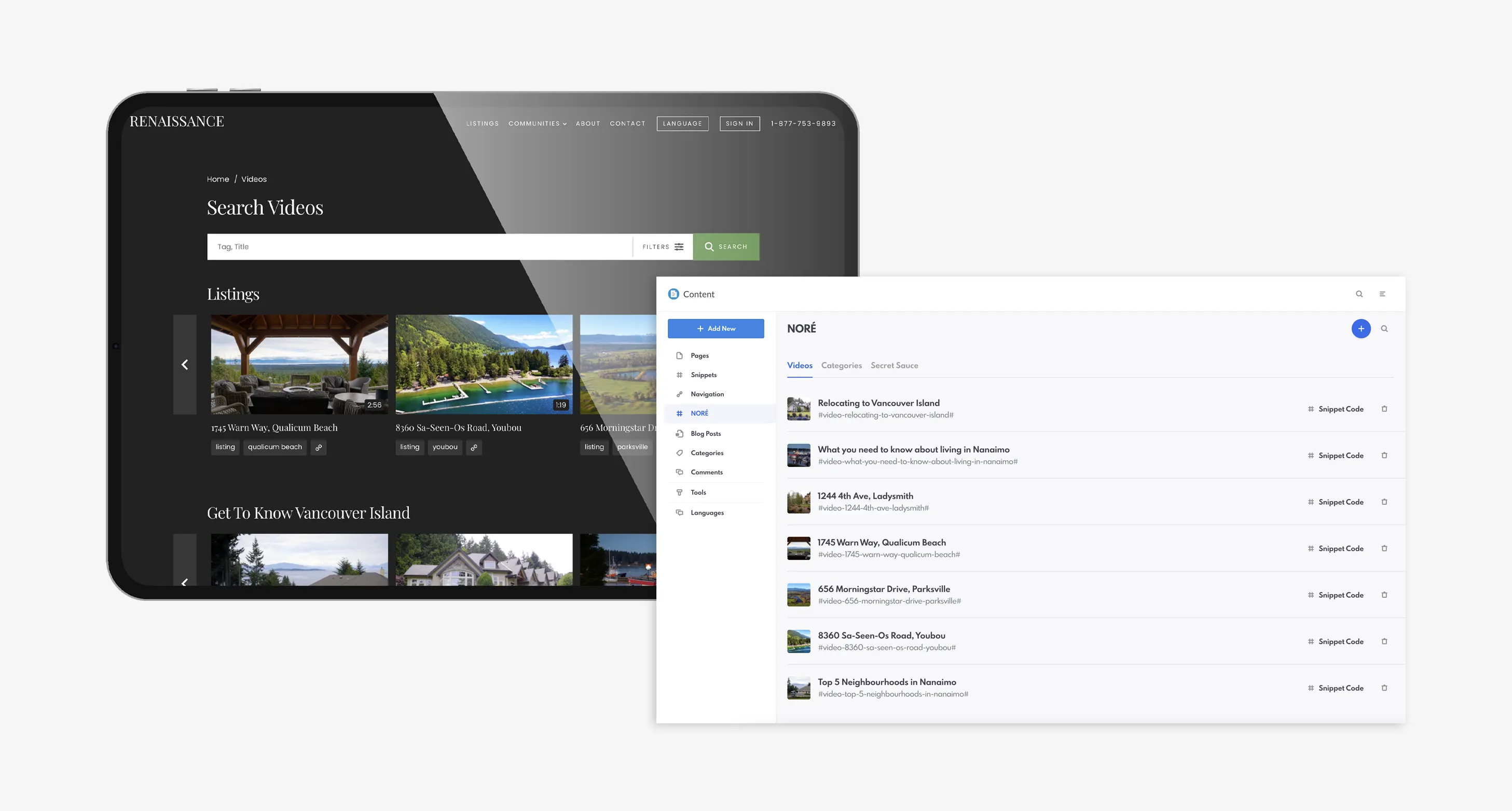This screenshot has width=1512, height=811.
Task: Copy Snippet Code for Top 5 Neighbourhoods in Nanaimo
Action: pyautogui.click(x=1336, y=688)
